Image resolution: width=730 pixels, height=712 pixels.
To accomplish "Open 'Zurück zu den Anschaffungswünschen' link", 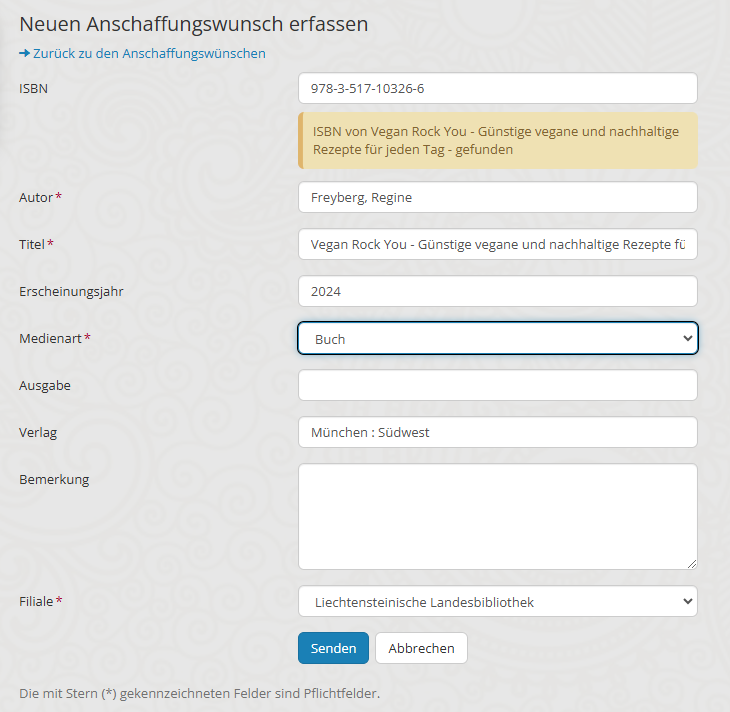I will point(149,53).
